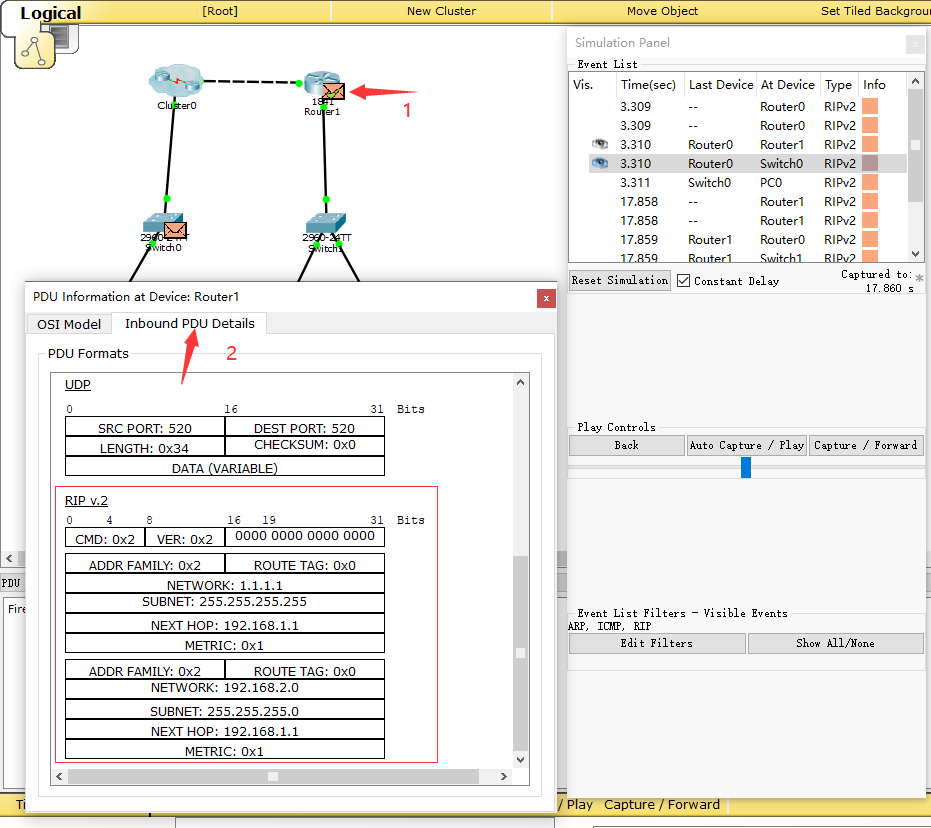Click Capture / Forward in Play Controls
Image resolution: width=931 pixels, height=828 pixels.
[x=866, y=445]
